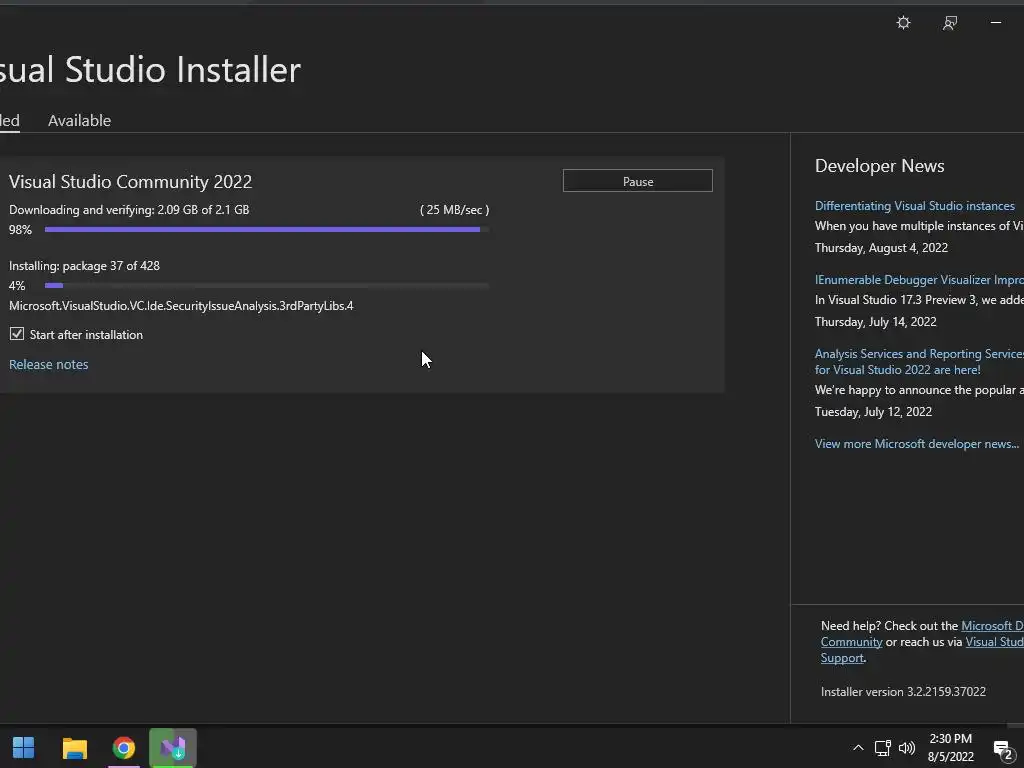Select the Visual Studio Community 2022 title
This screenshot has width=1024, height=768.
pyautogui.click(x=131, y=182)
